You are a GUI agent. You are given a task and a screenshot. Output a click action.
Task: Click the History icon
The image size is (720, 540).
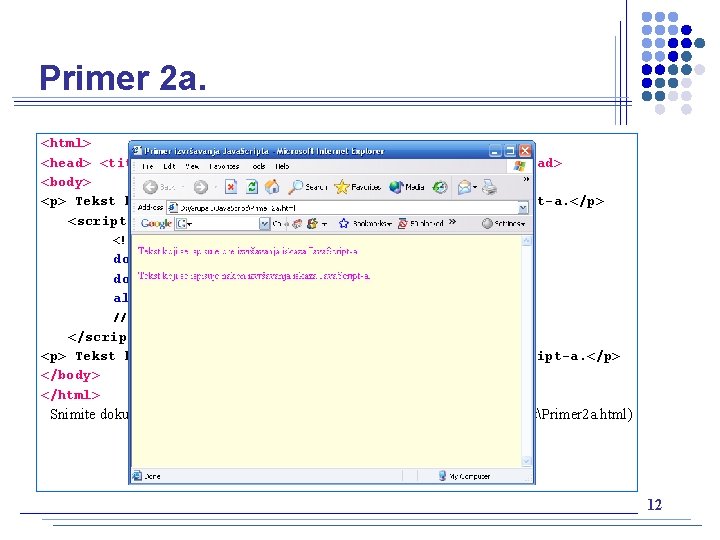440,187
